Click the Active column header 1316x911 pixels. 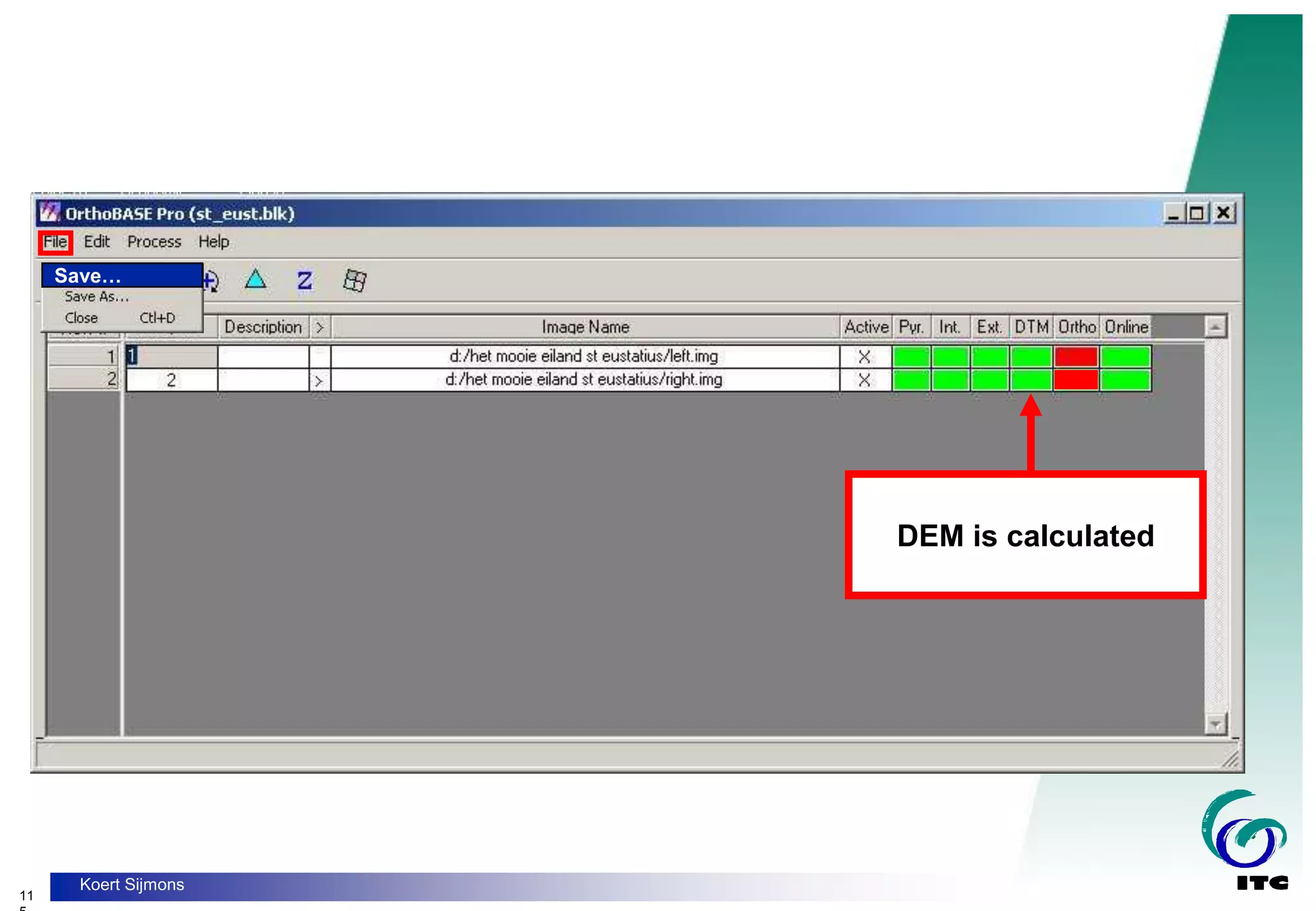[x=866, y=327]
